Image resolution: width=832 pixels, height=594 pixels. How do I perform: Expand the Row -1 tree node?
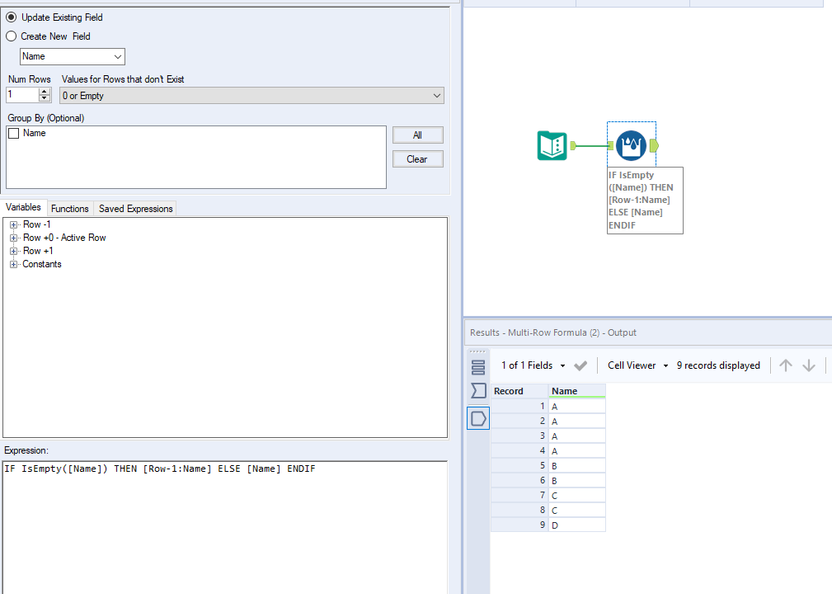(14, 225)
